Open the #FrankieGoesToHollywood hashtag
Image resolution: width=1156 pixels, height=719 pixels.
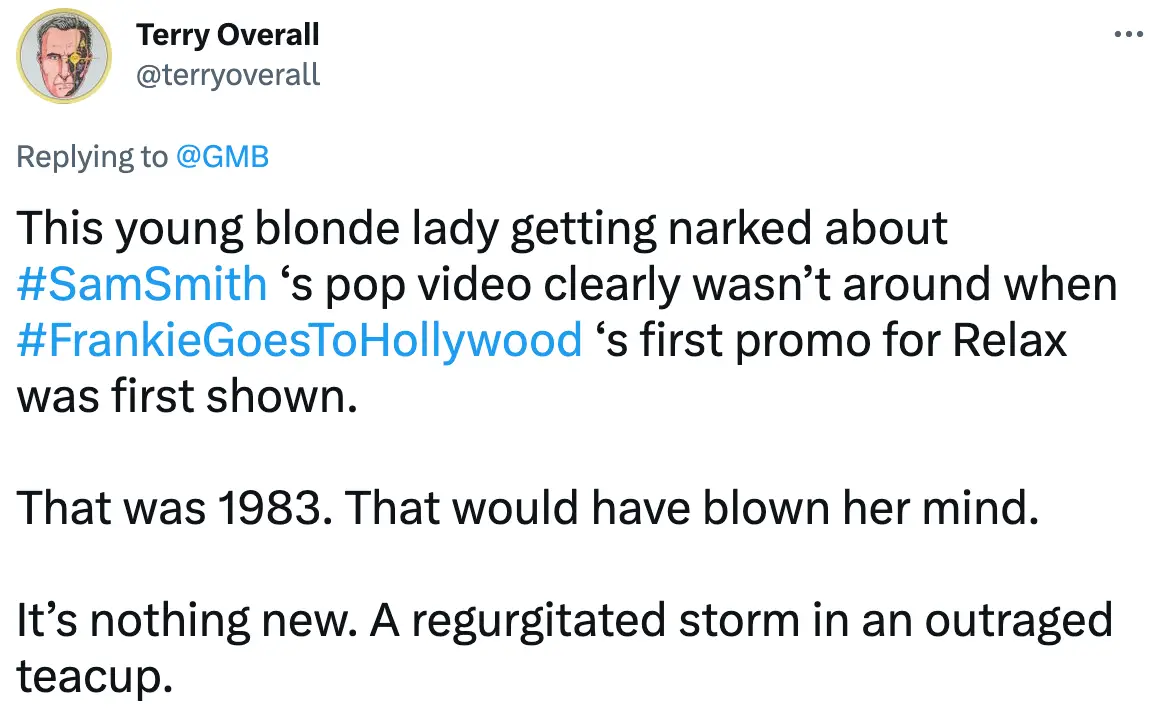click(299, 341)
